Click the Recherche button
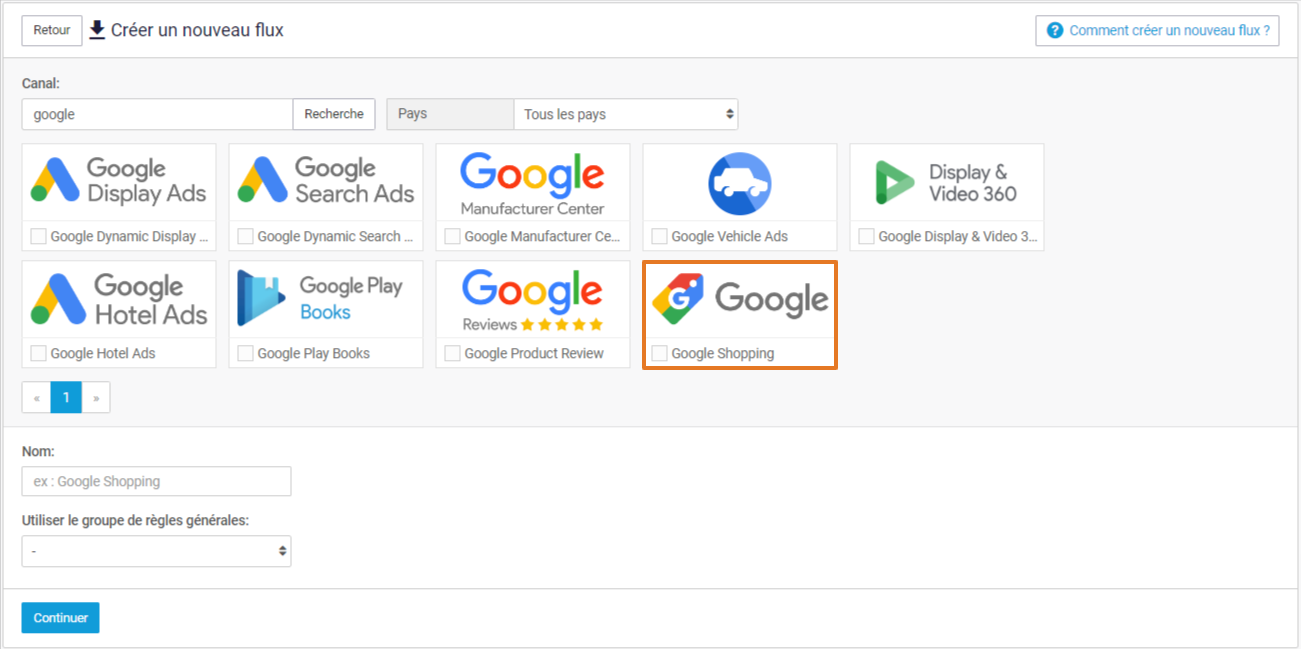 334,114
